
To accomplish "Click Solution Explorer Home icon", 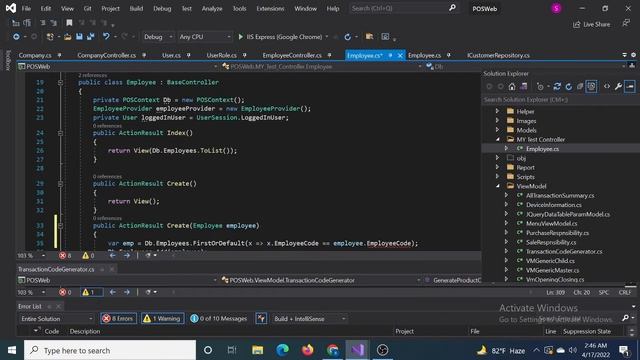I will click(x=512, y=87).
